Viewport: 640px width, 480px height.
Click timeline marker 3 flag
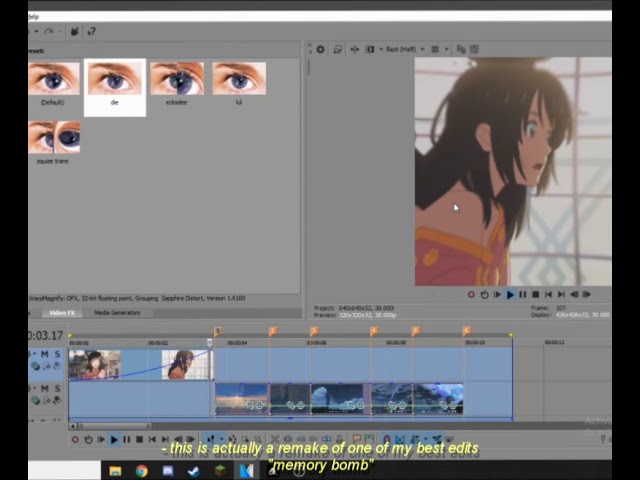tap(314, 331)
